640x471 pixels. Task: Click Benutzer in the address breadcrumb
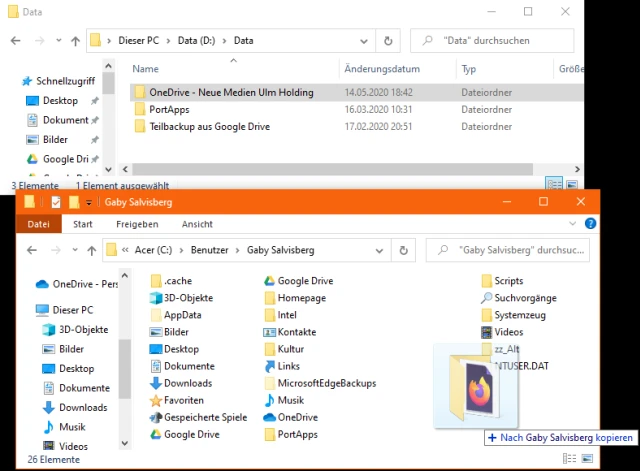215,250
